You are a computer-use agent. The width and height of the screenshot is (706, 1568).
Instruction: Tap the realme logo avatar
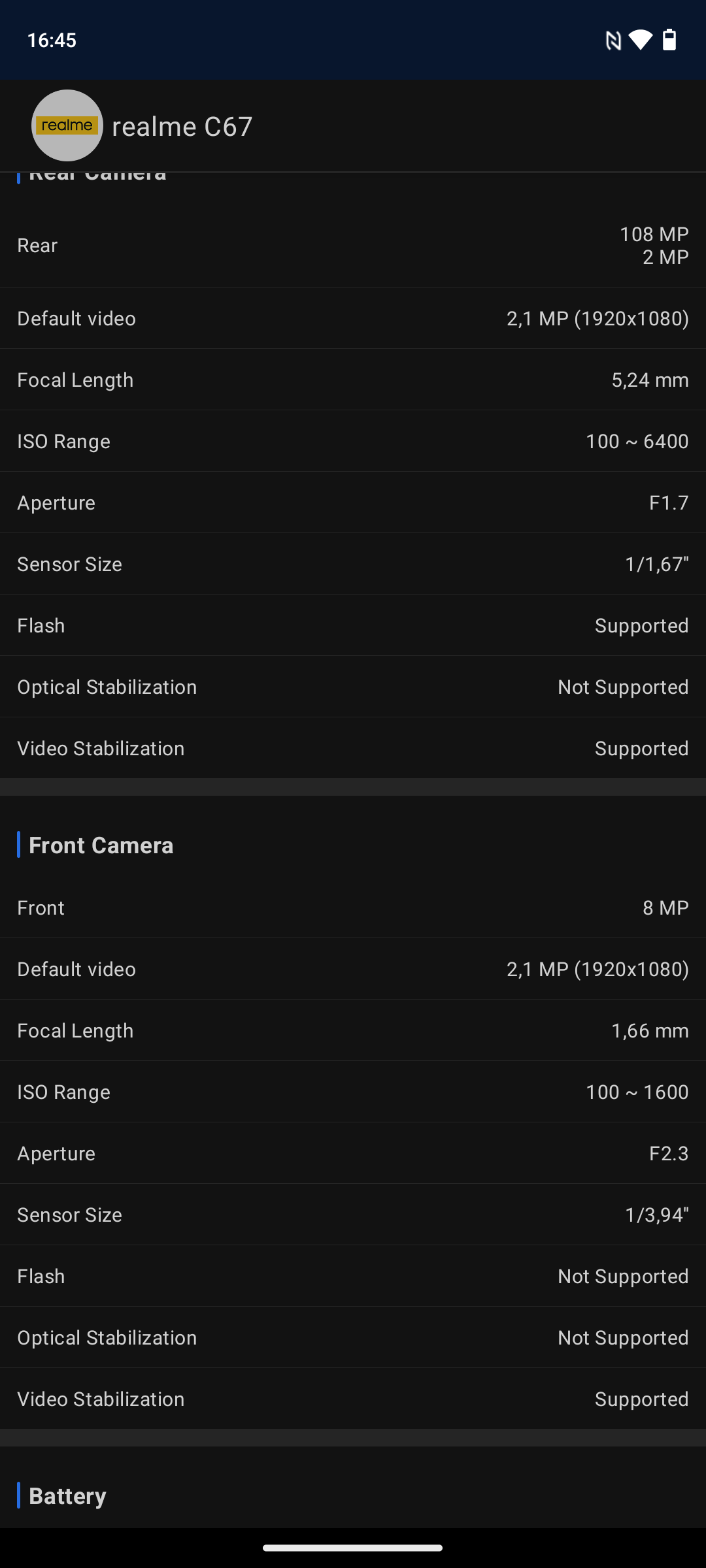click(x=67, y=125)
